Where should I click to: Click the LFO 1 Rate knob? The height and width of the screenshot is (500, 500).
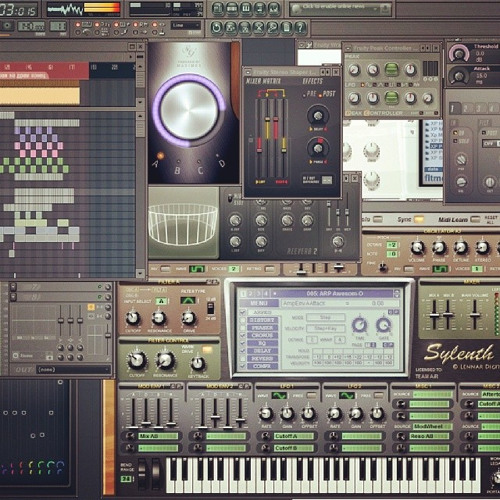pyautogui.click(x=266, y=413)
